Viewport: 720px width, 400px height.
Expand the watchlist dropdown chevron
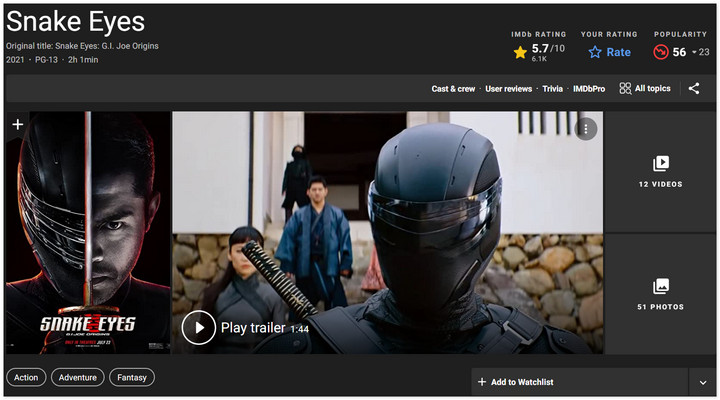click(x=703, y=382)
